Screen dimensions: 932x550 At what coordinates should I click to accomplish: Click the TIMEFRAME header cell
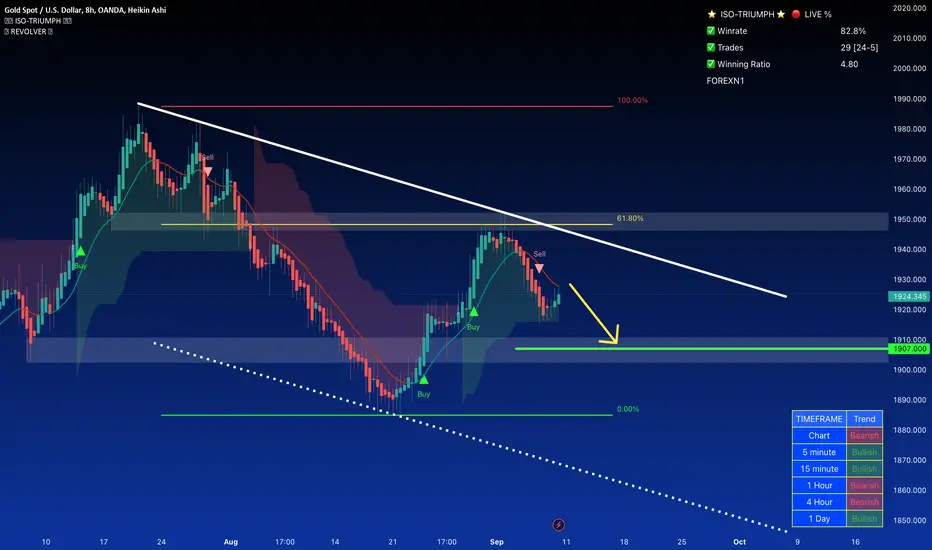click(x=819, y=419)
